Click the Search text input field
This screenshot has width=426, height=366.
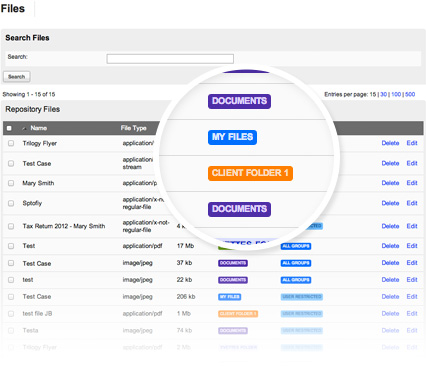(170, 59)
